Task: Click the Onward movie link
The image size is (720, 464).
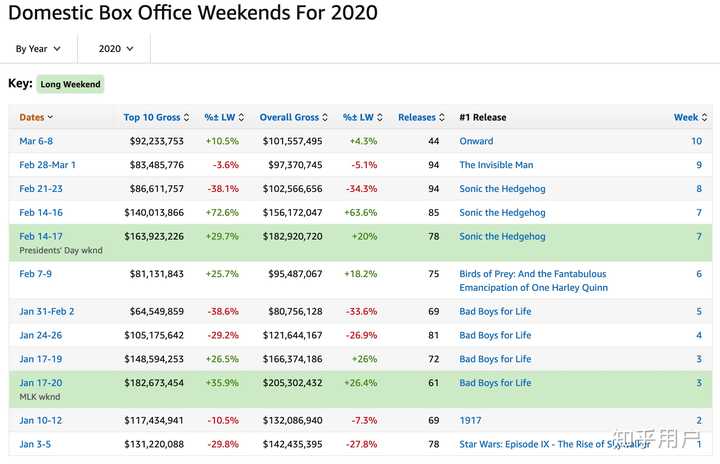Action: 476,141
